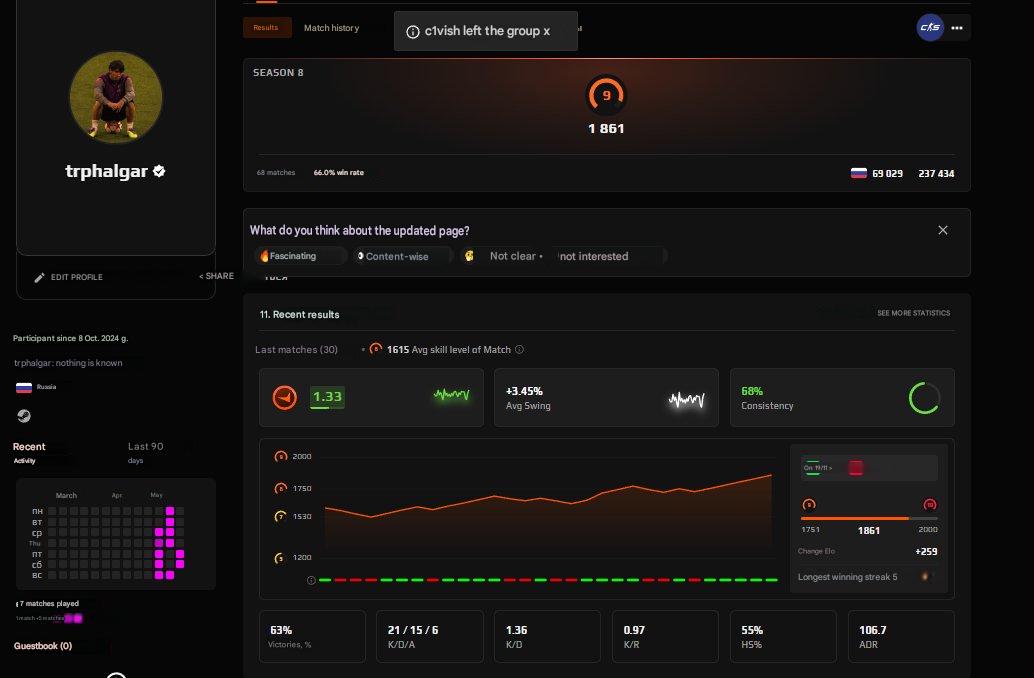Click the Elo progress bar between 1751 and 2000

[x=869, y=518]
